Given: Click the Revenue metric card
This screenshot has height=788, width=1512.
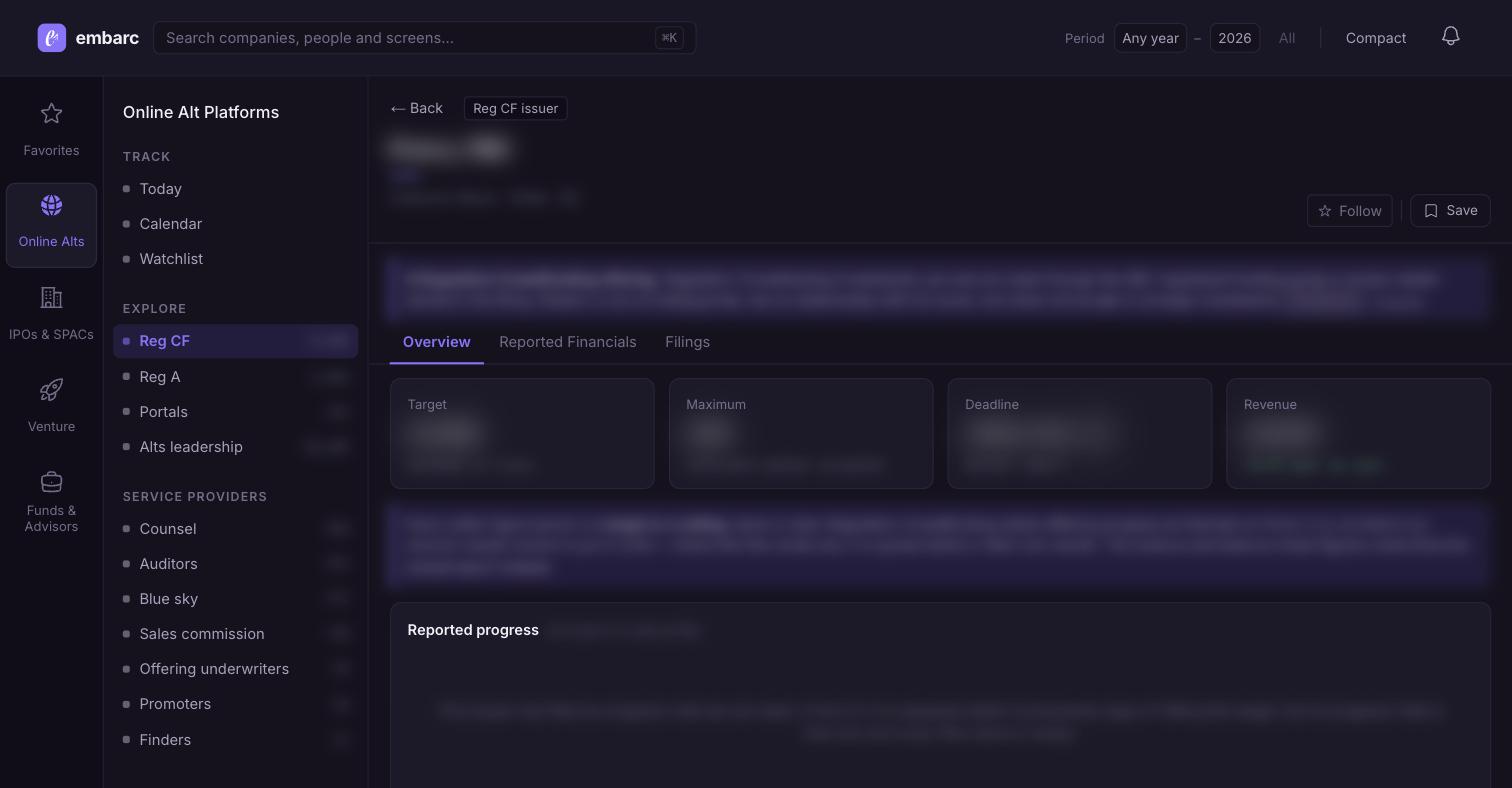Looking at the screenshot, I should pyautogui.click(x=1358, y=434).
